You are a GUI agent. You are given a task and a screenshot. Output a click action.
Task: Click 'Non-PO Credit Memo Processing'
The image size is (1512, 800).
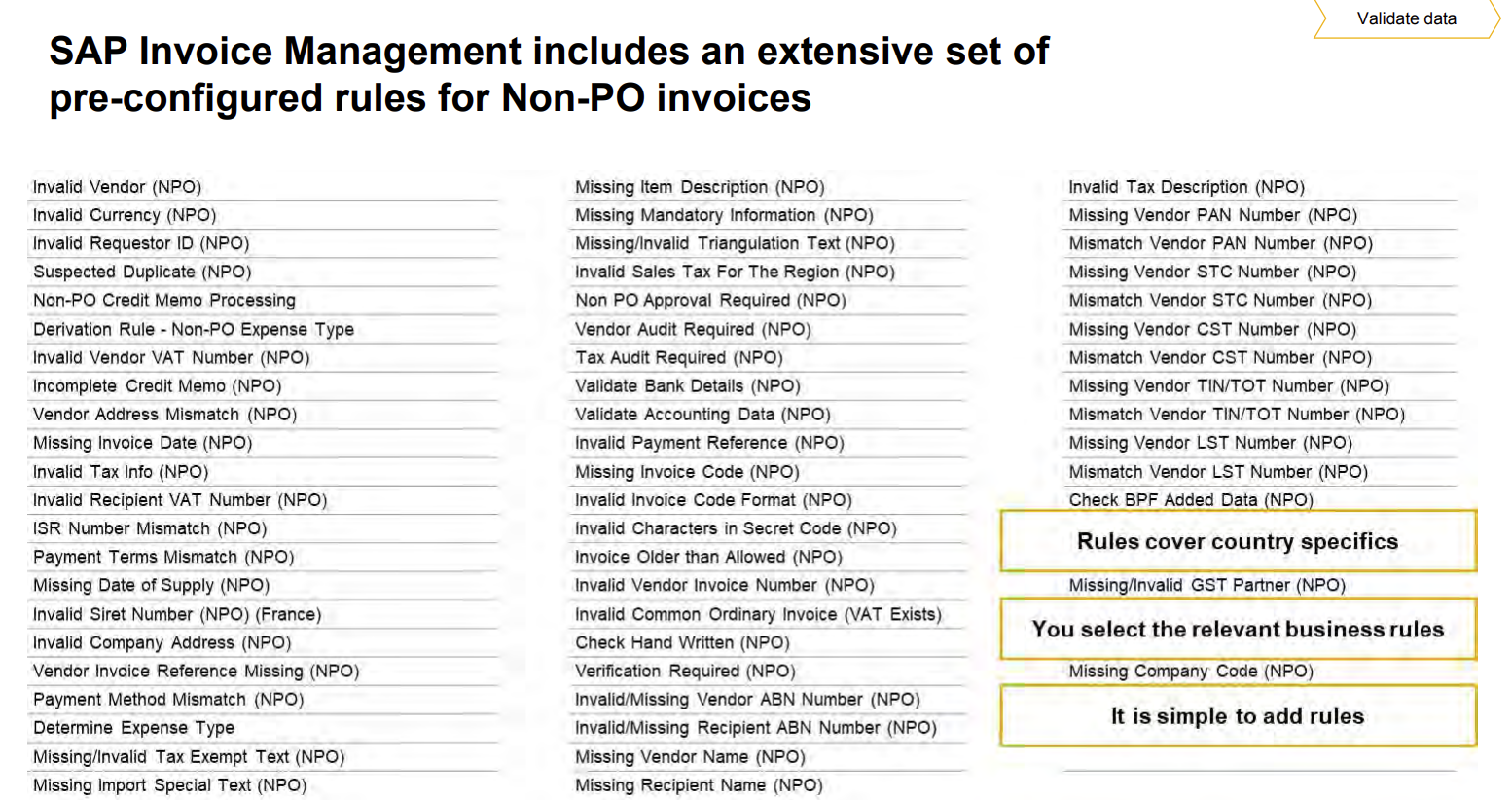point(164,300)
